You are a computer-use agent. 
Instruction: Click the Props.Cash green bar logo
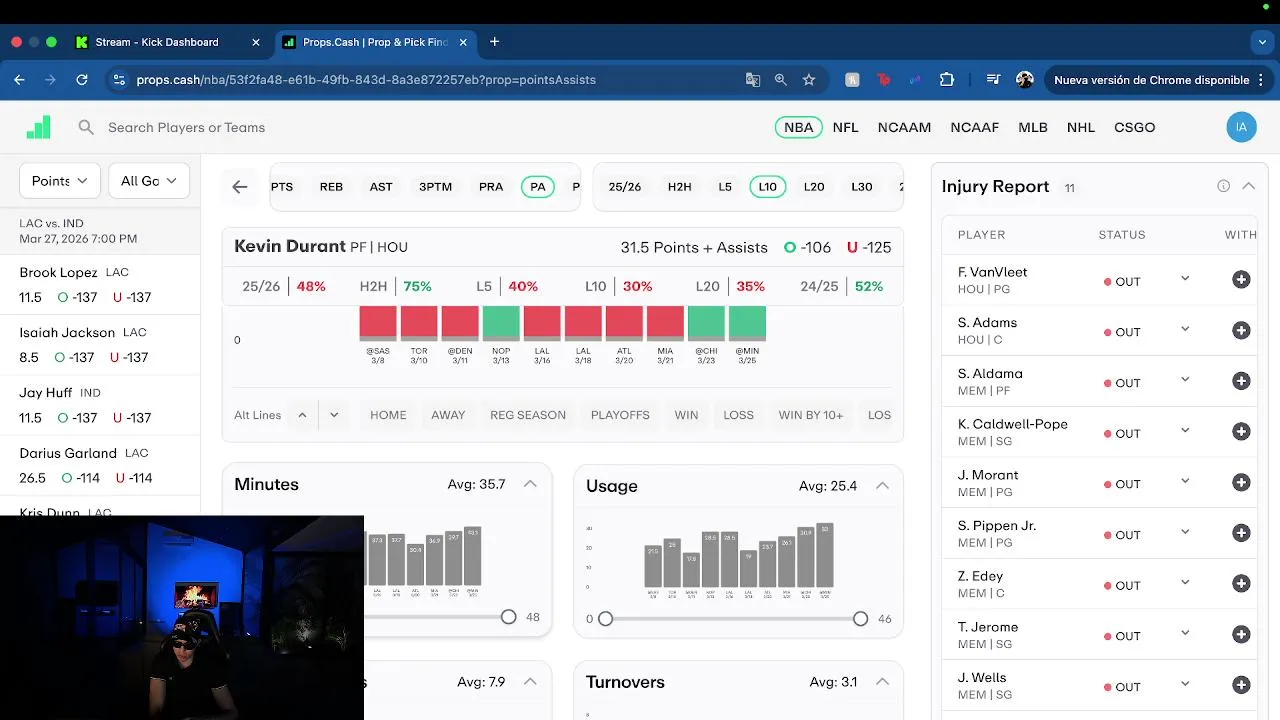[x=38, y=127]
